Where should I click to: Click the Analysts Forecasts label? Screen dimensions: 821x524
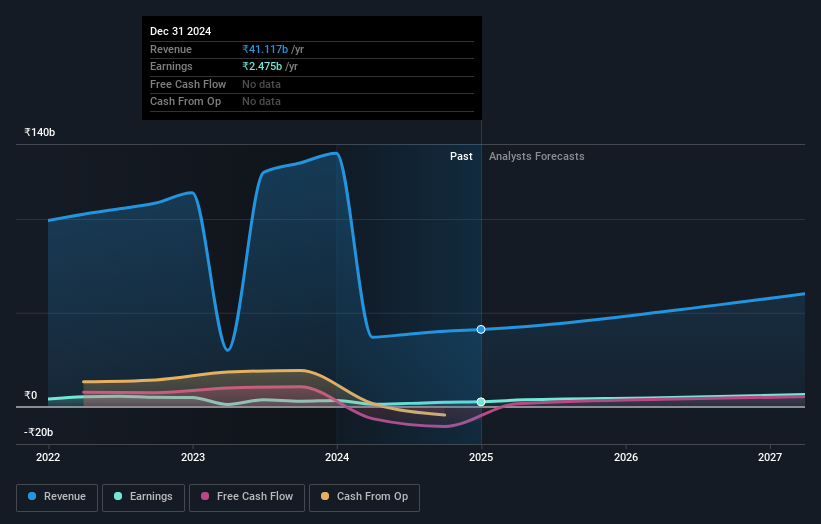click(537, 157)
